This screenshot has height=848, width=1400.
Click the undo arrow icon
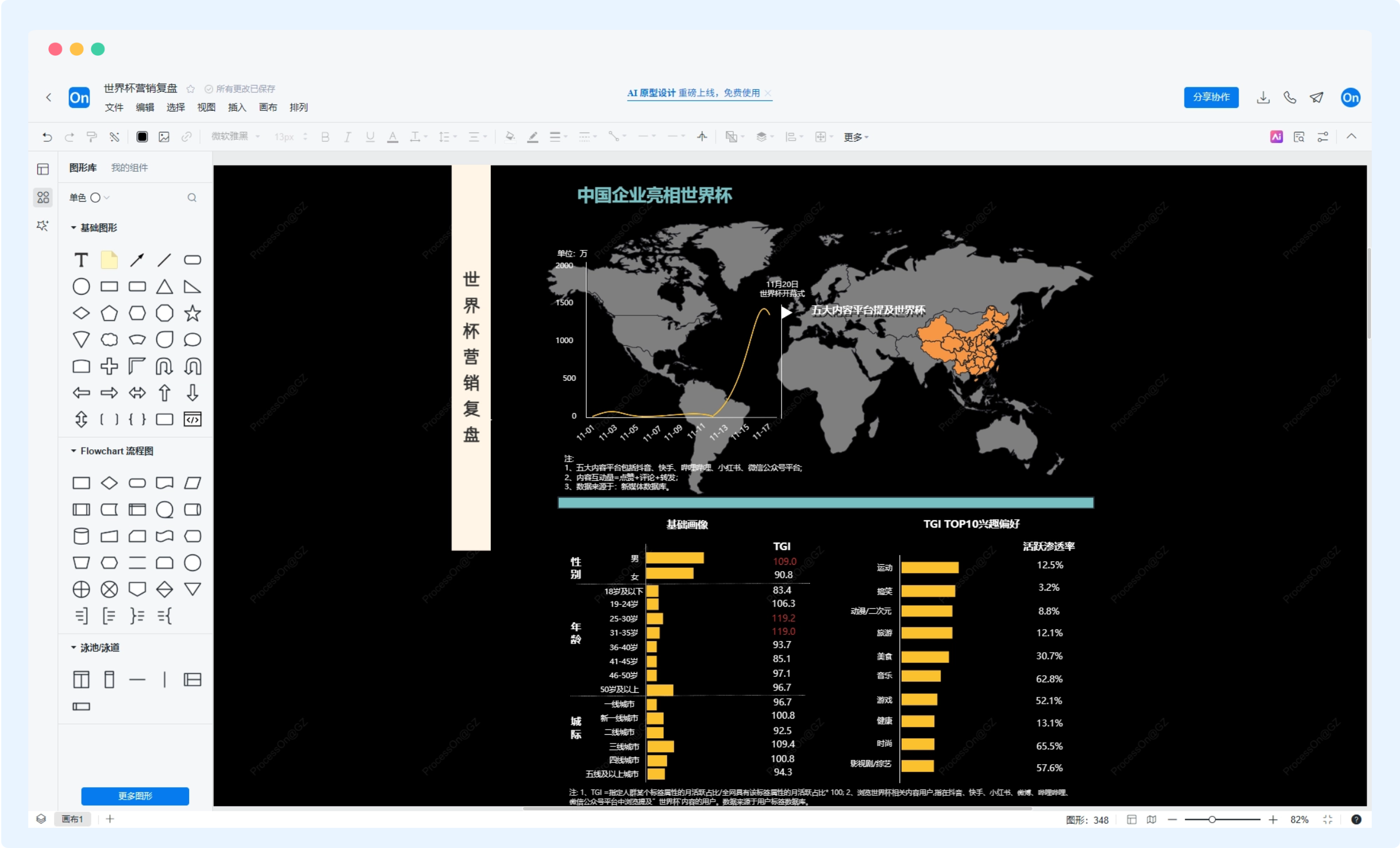[x=47, y=137]
